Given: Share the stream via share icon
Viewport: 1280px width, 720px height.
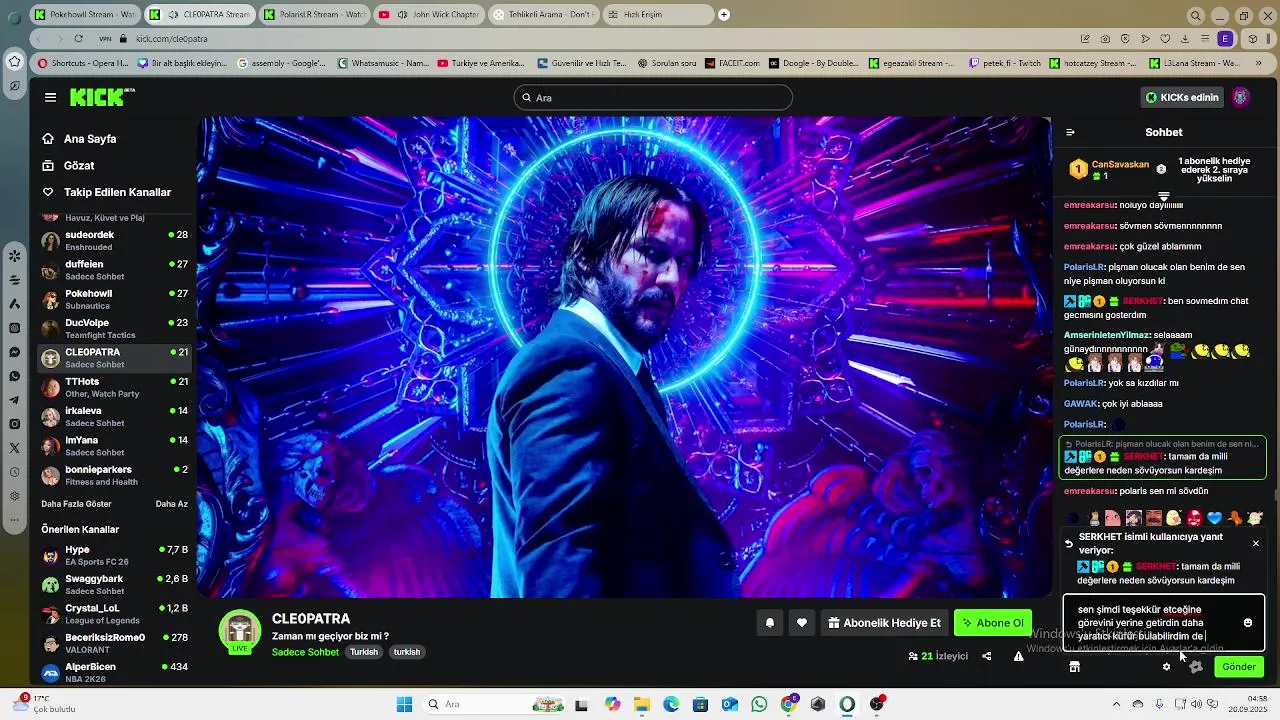Looking at the screenshot, I should (x=986, y=656).
